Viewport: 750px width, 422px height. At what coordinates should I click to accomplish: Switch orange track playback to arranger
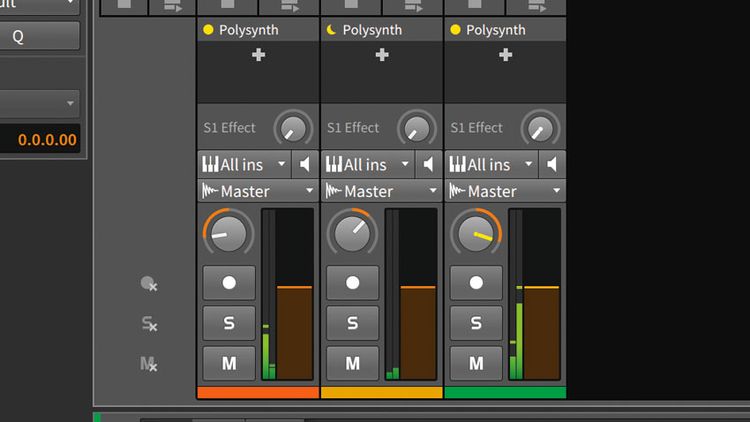[289, 6]
